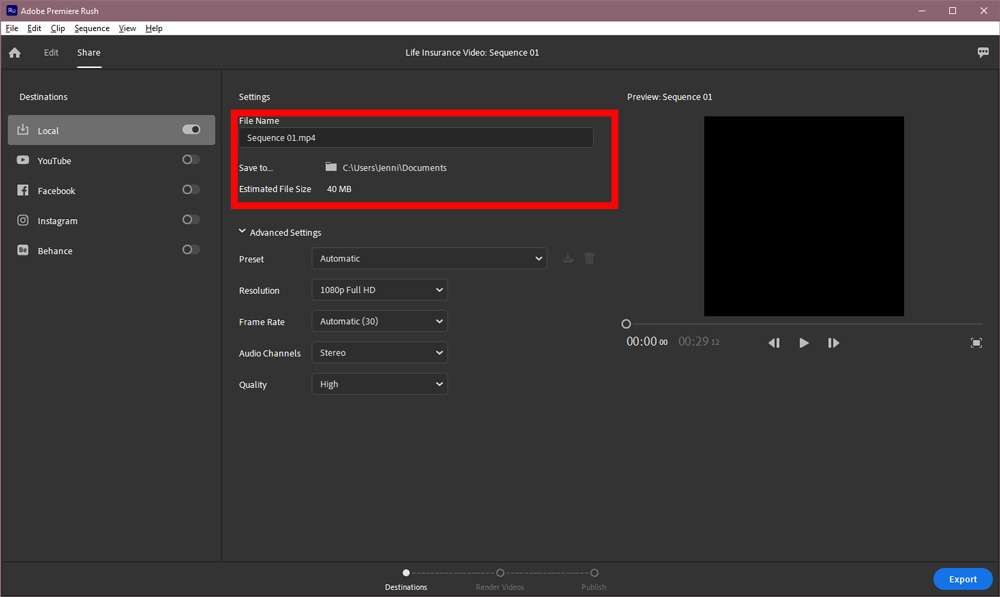
Task: Enable the Instagram destination toggle
Action: pyautogui.click(x=191, y=219)
